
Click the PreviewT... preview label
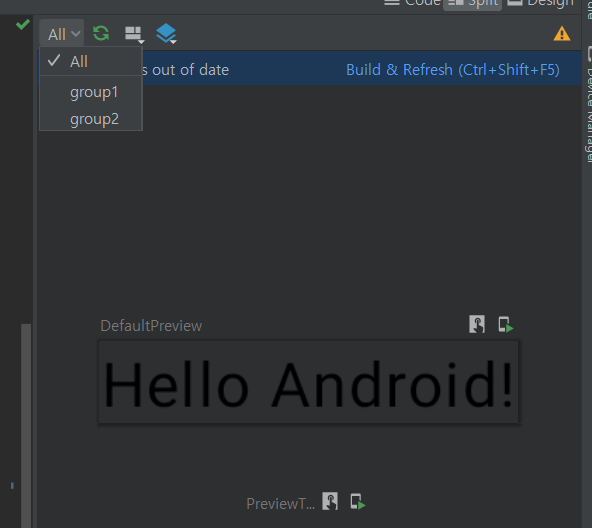(x=281, y=503)
